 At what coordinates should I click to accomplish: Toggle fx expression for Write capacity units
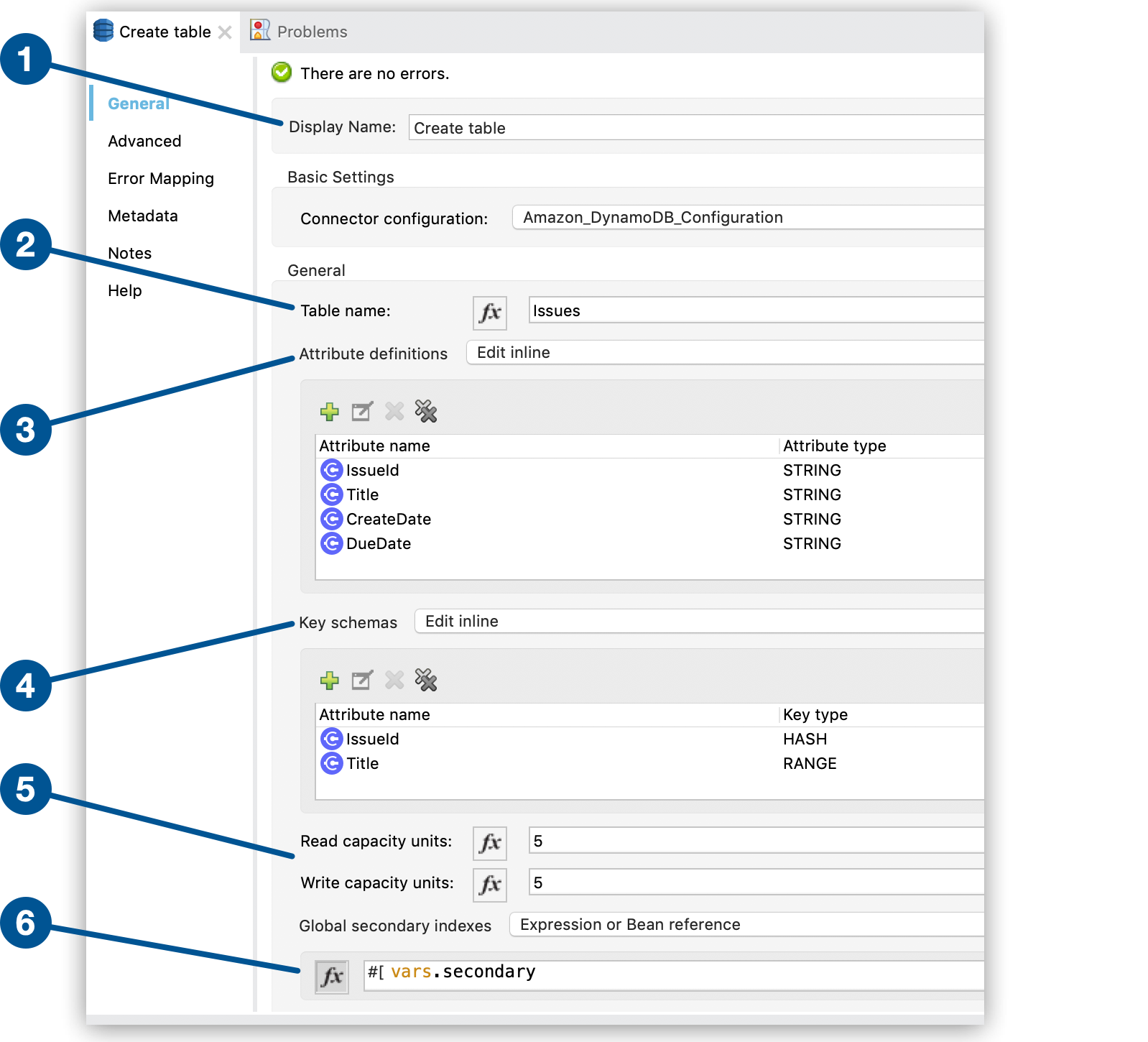489,885
